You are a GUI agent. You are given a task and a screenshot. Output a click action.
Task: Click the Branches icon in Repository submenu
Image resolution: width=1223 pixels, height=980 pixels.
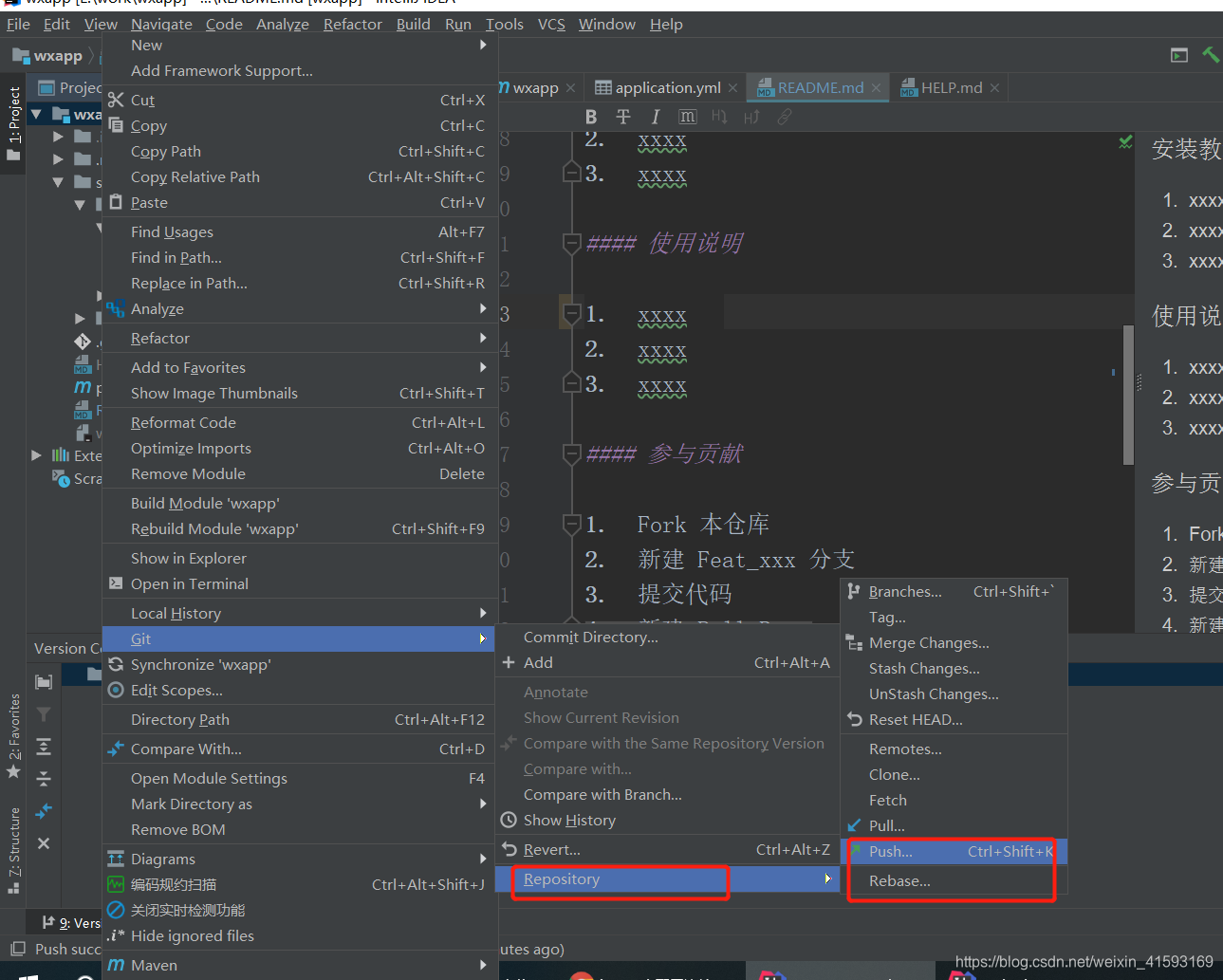tap(854, 591)
